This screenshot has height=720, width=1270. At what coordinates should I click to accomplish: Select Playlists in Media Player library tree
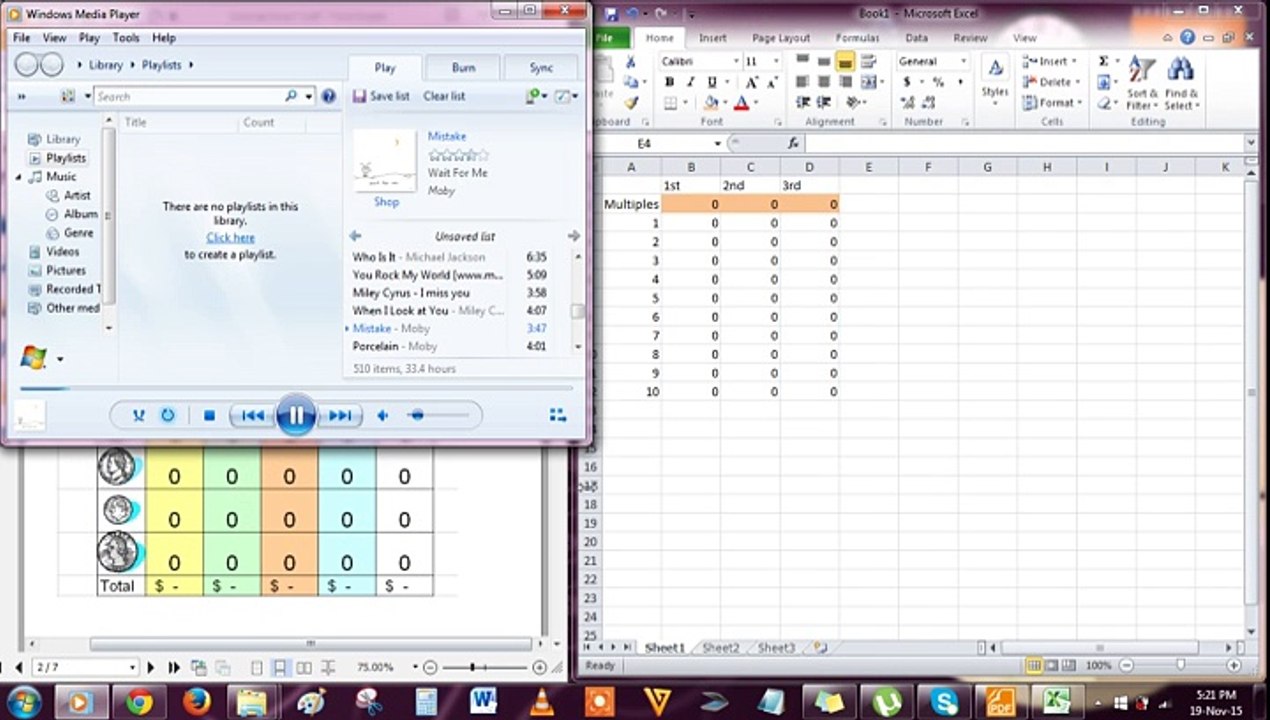66,158
